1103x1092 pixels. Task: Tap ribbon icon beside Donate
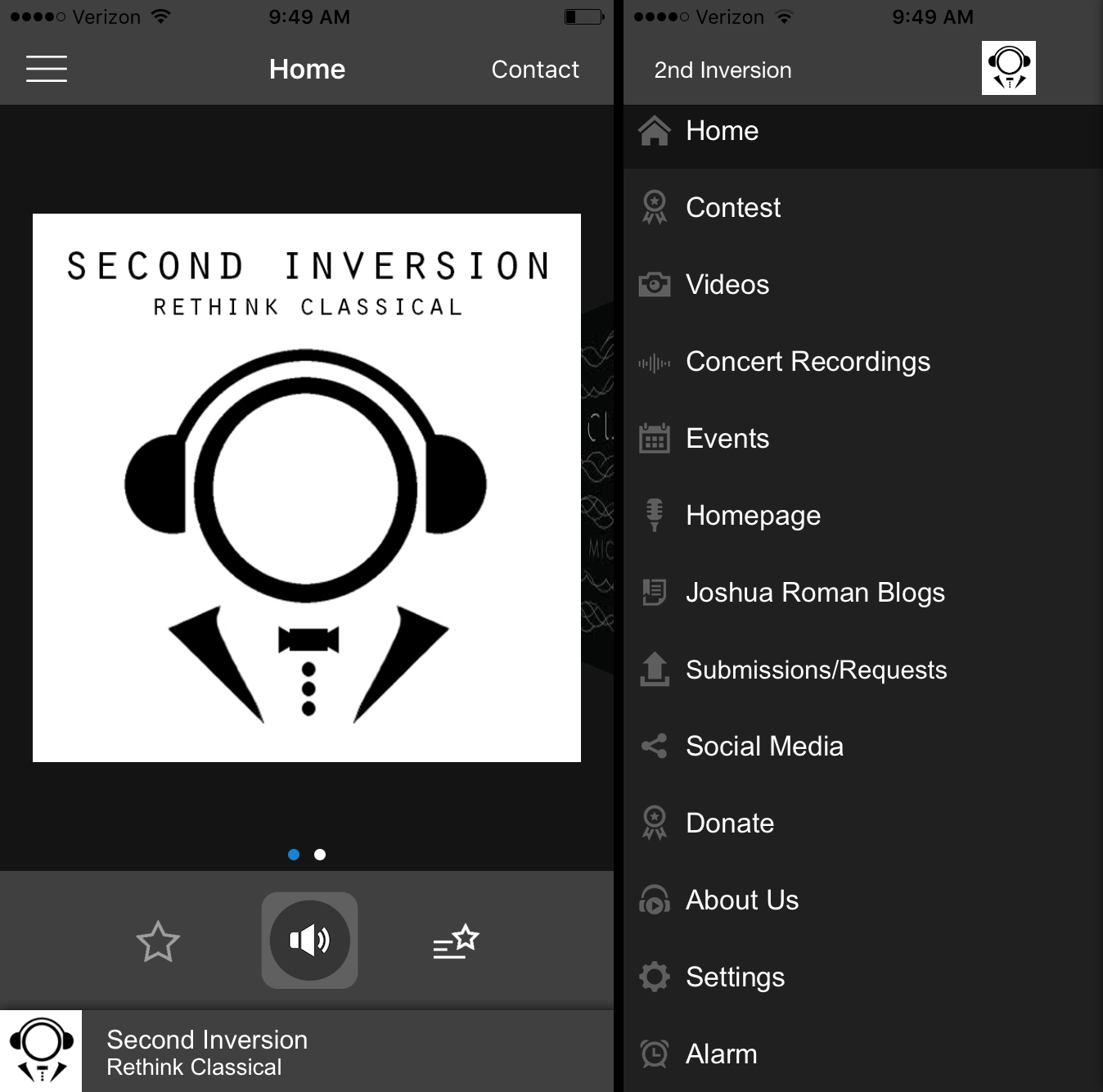click(655, 824)
